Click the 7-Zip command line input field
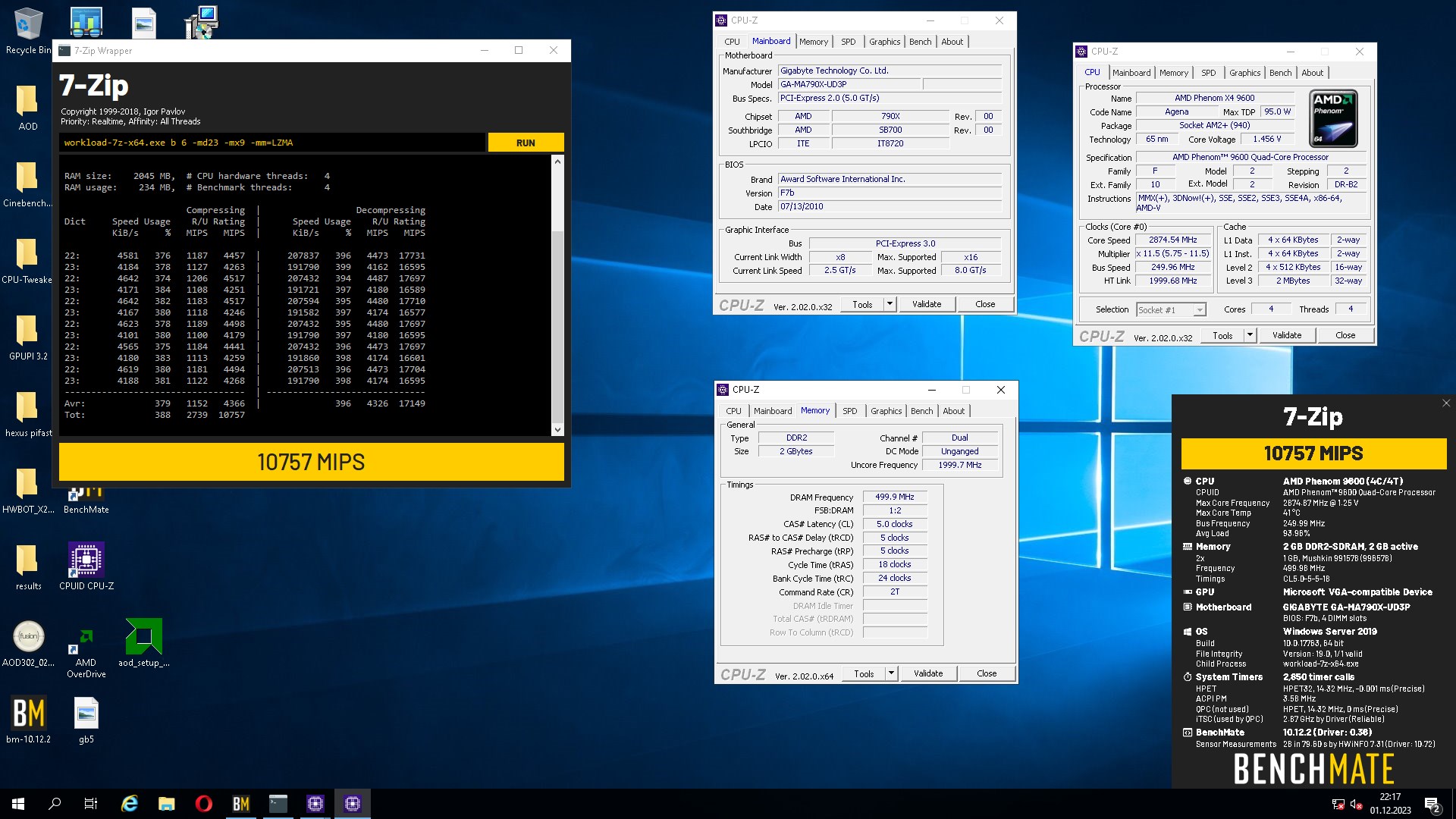The height and width of the screenshot is (819, 1456). pyautogui.click(x=272, y=143)
